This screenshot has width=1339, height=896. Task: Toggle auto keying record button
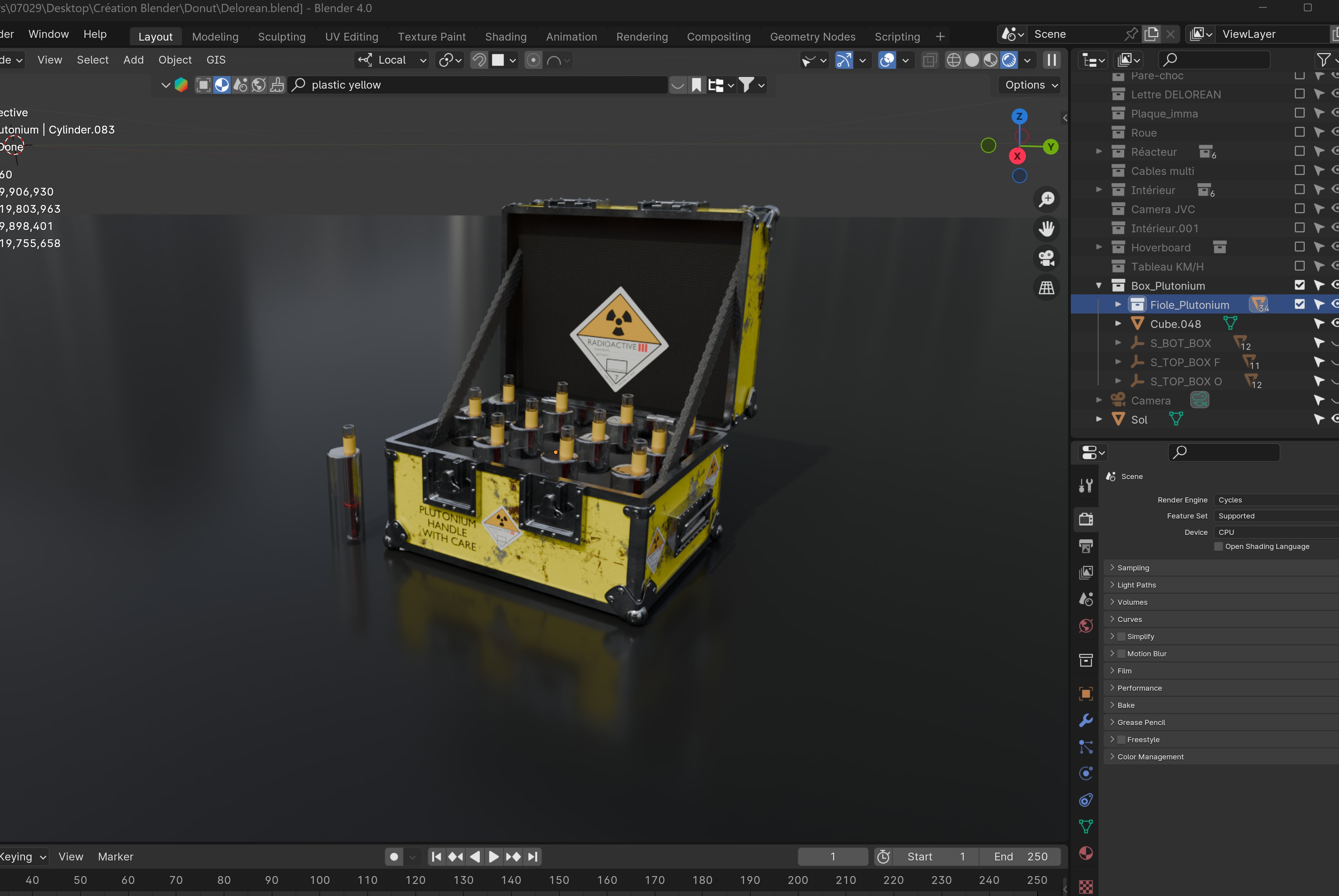point(394,857)
